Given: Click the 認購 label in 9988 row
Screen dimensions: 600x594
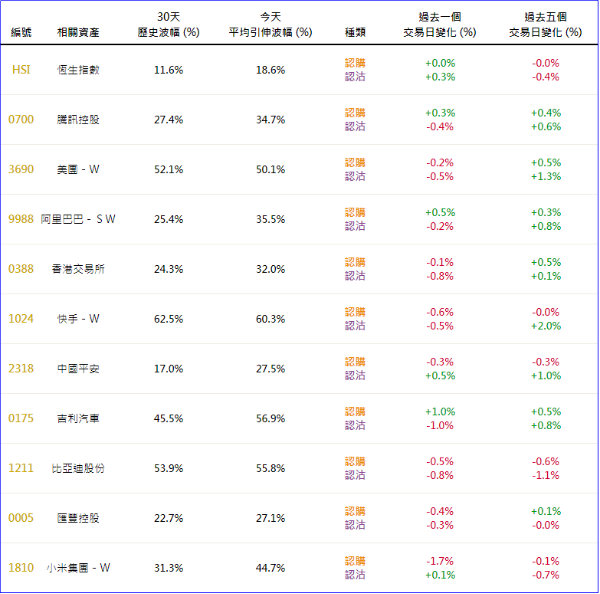Looking at the screenshot, I should click(355, 212).
